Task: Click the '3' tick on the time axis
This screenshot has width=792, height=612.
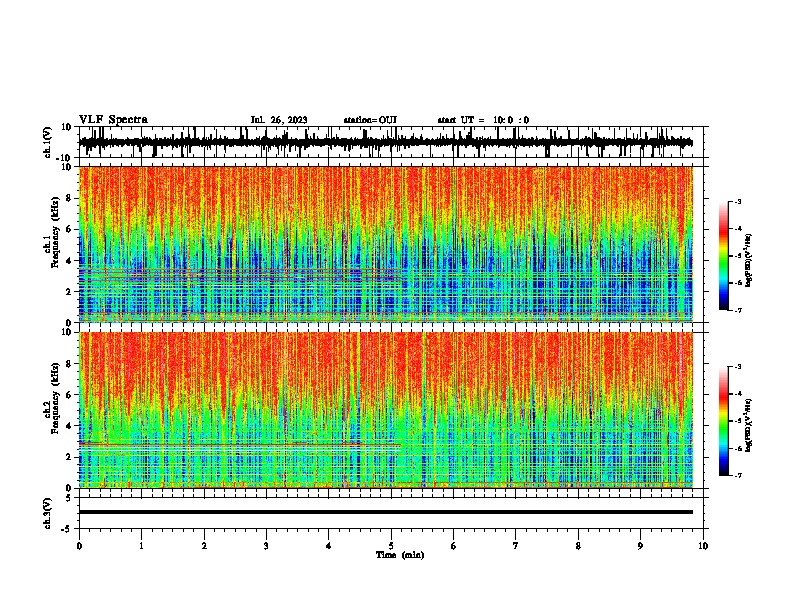Action: pyautogui.click(x=266, y=546)
